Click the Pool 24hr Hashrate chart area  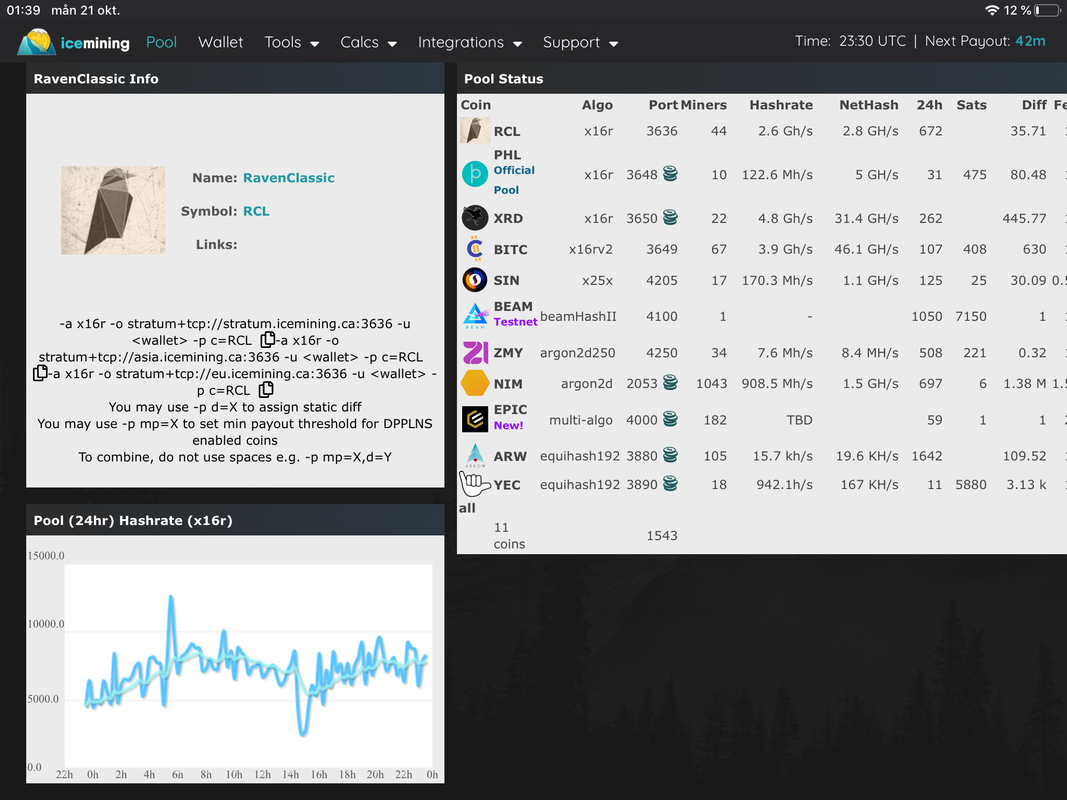248,665
